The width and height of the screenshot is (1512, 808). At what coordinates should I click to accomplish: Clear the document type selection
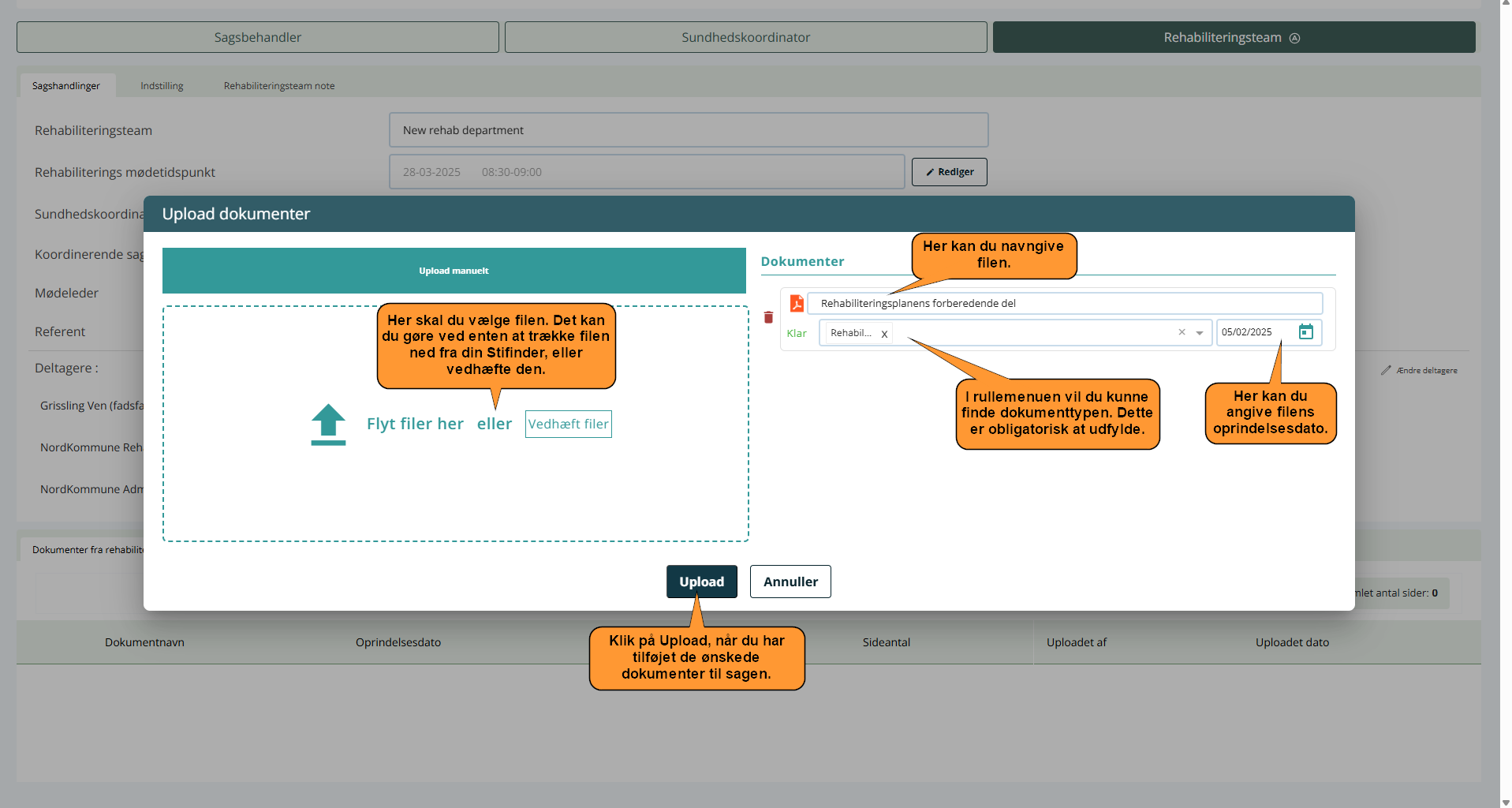(x=1182, y=332)
